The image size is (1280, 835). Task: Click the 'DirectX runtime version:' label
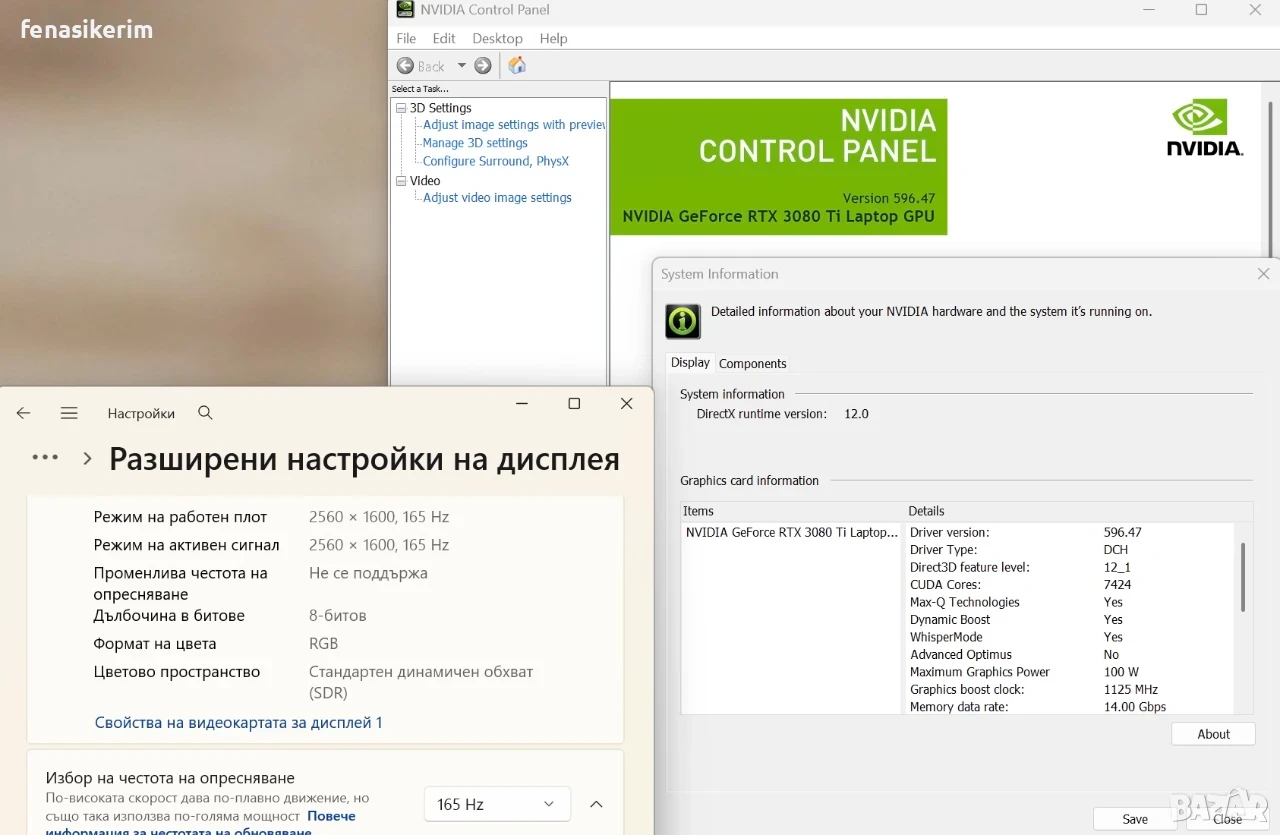click(x=762, y=414)
